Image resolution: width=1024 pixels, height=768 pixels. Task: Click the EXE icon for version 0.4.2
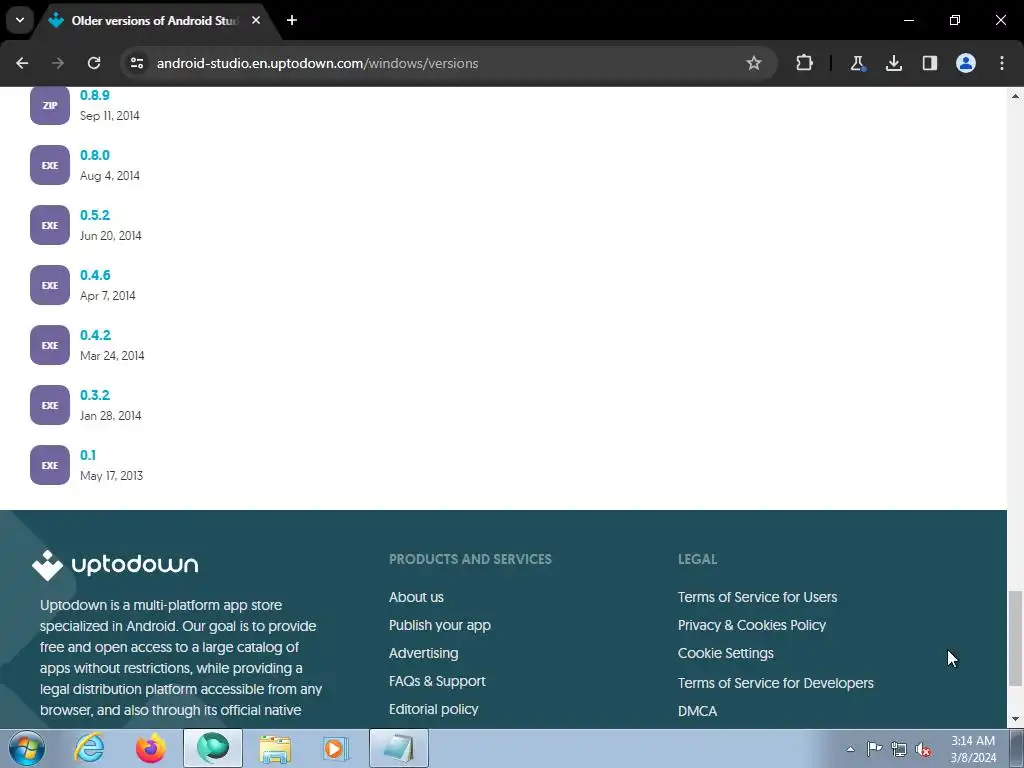tap(50, 345)
